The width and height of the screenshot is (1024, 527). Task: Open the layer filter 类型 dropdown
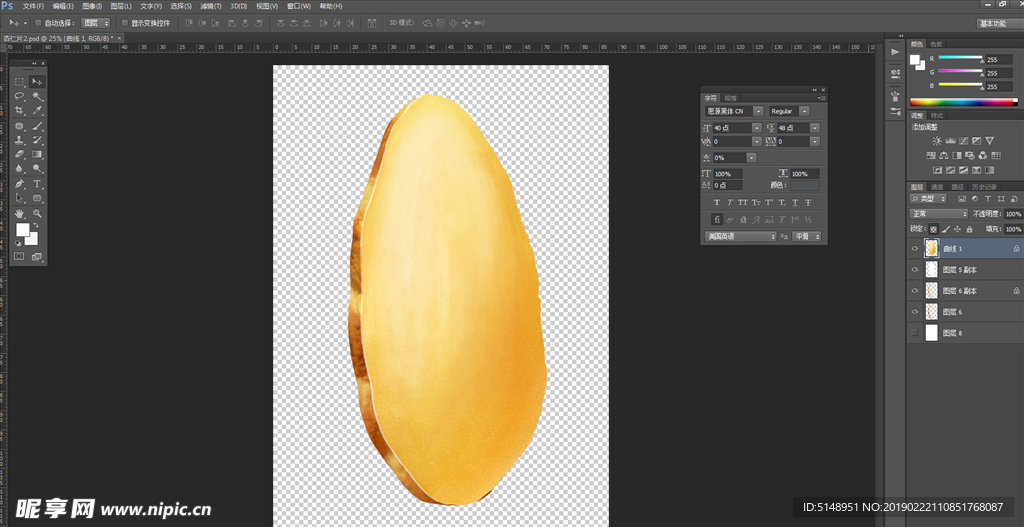(x=929, y=199)
